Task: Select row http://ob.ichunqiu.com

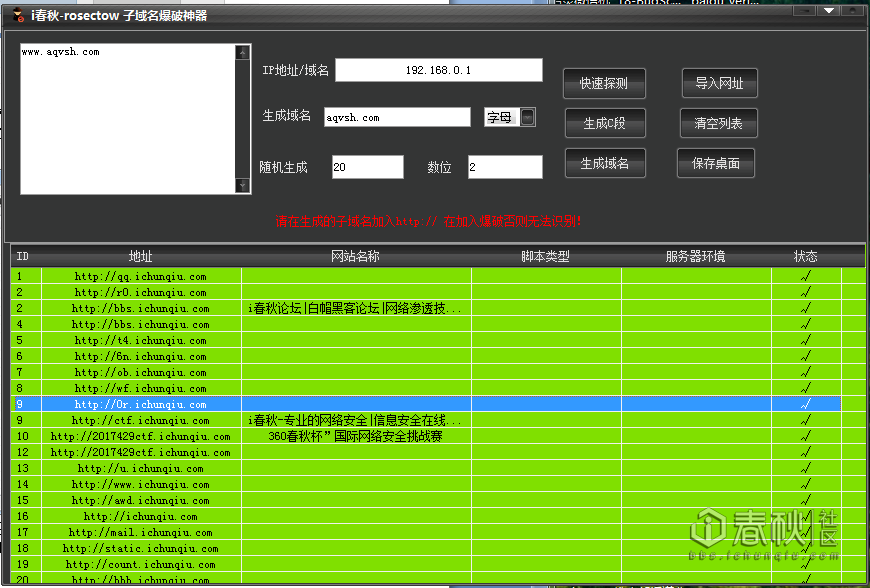Action: tap(426, 372)
